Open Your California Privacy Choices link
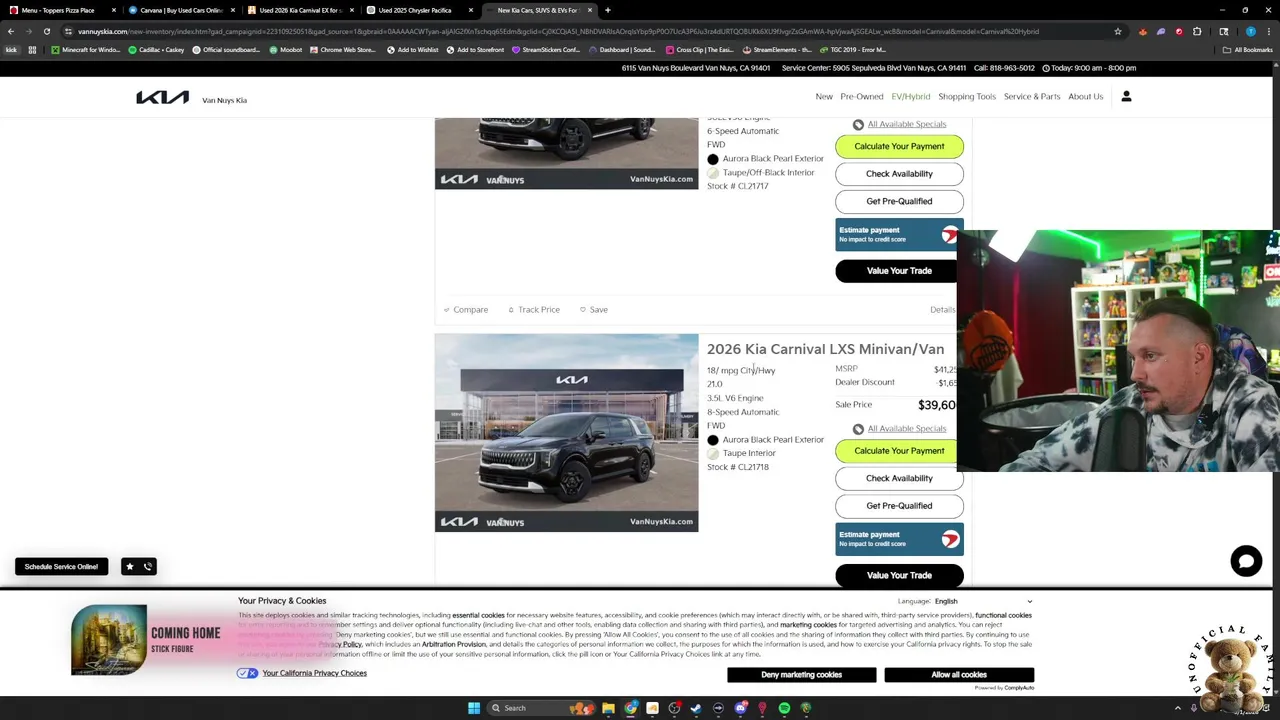The height and width of the screenshot is (720, 1280). tap(314, 673)
